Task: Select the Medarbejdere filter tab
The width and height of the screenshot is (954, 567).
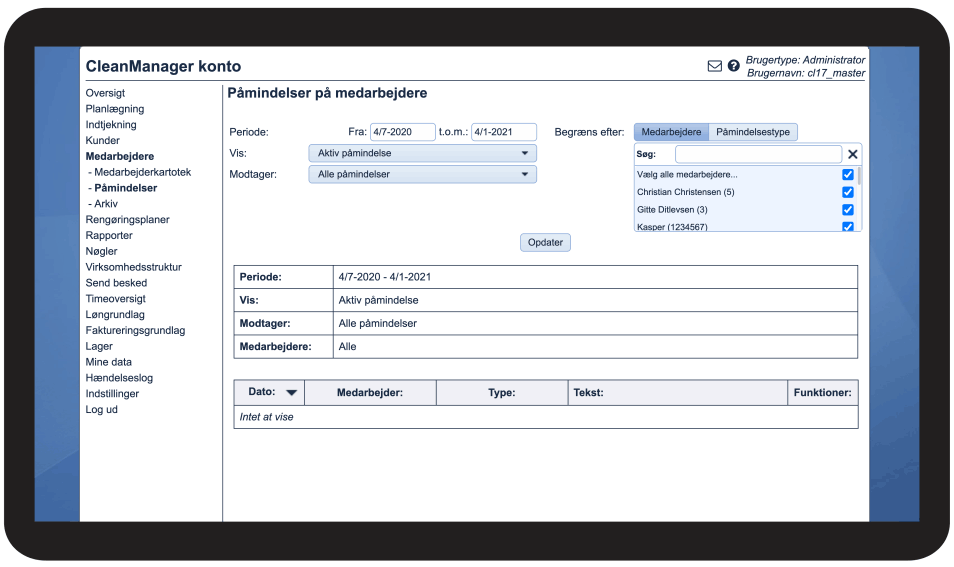Action: coord(671,132)
